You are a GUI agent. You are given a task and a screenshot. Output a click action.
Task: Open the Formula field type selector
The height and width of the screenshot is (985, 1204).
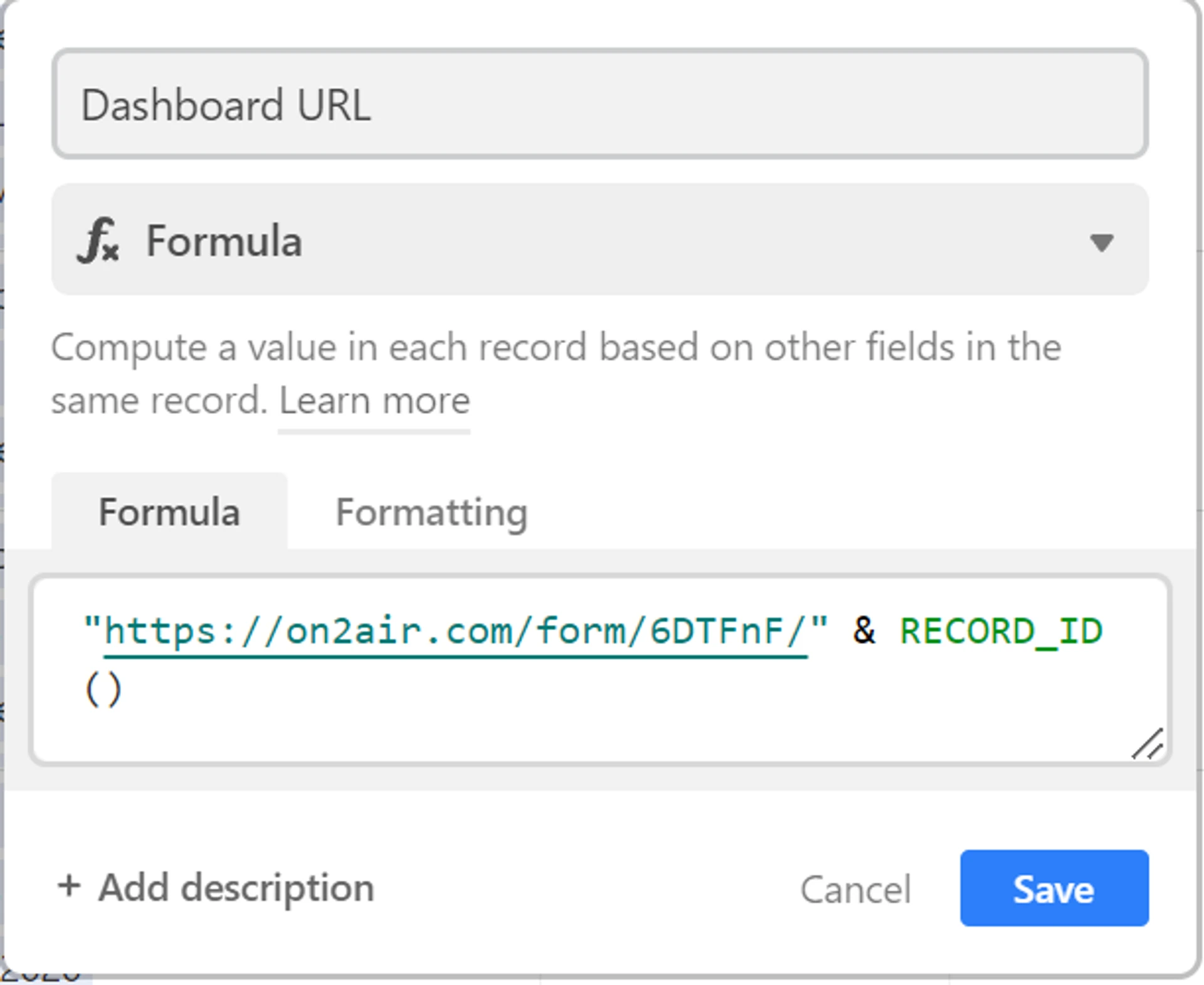(x=599, y=240)
